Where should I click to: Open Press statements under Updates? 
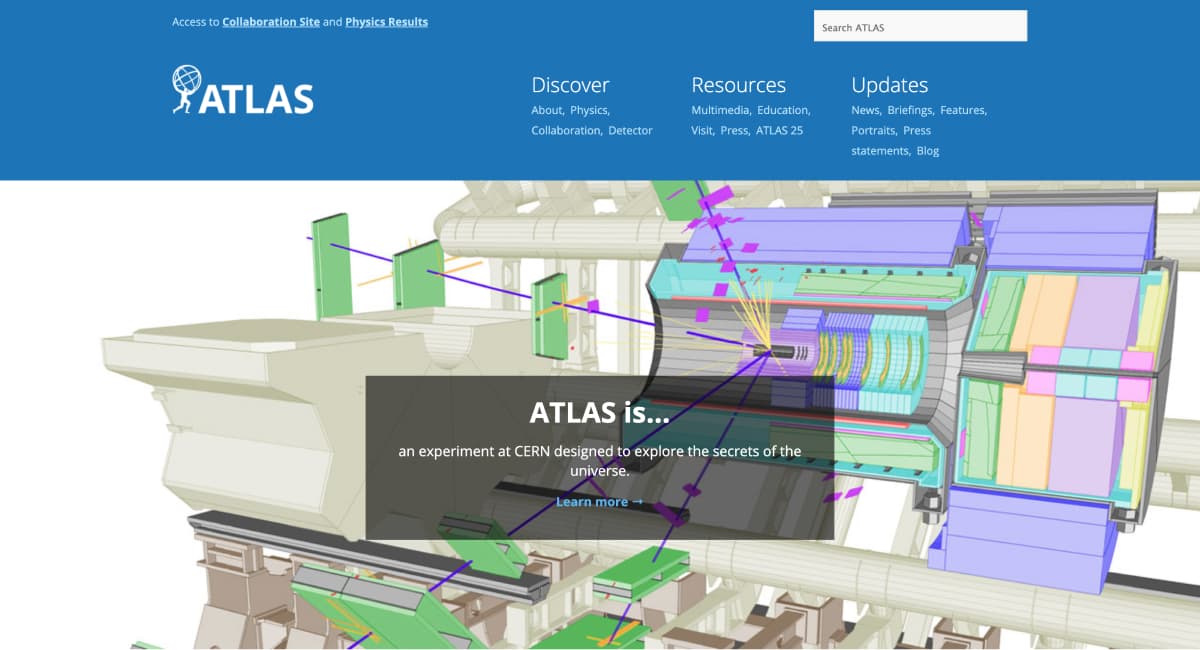click(x=891, y=141)
